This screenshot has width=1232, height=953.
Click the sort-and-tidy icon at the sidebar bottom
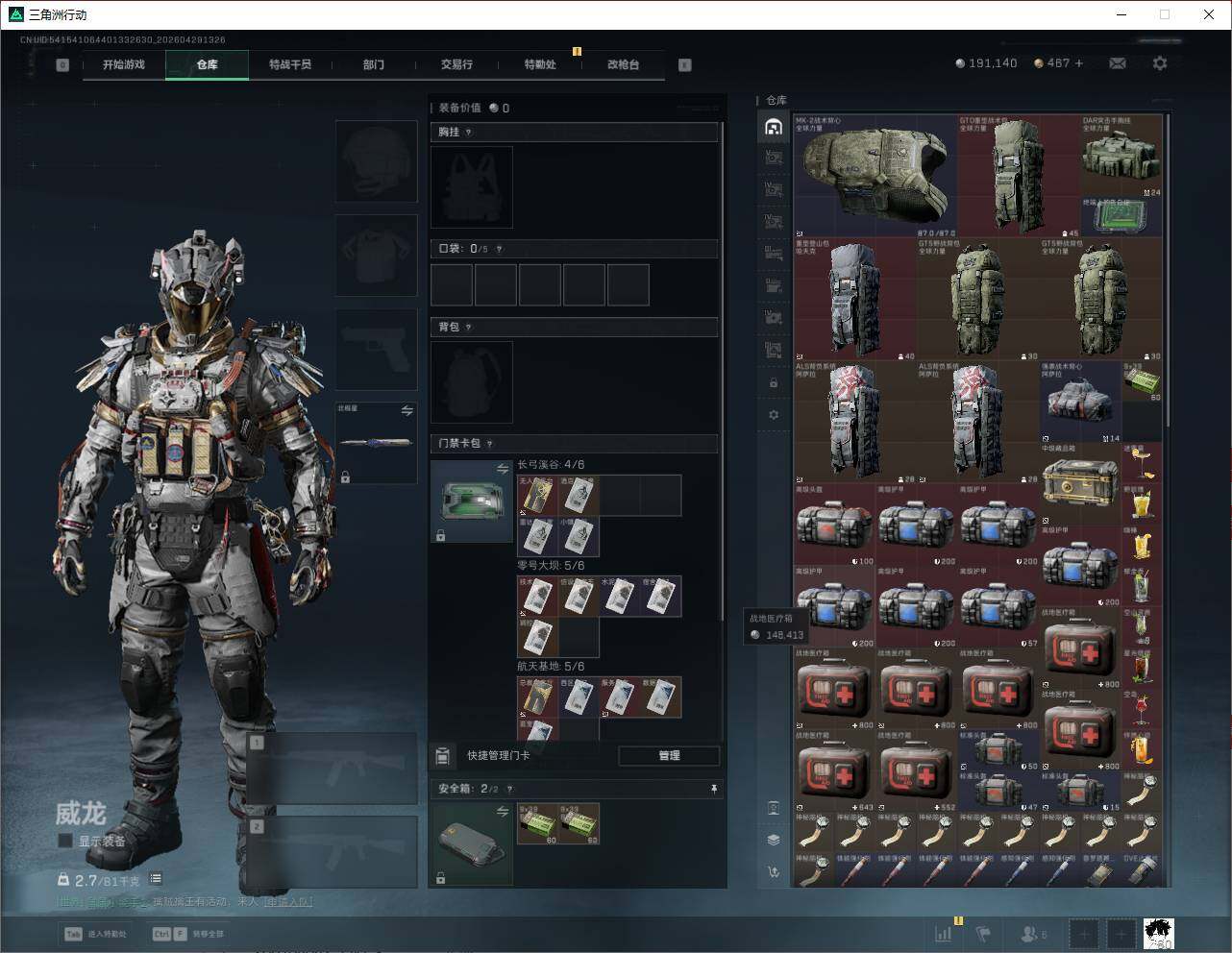click(x=774, y=871)
